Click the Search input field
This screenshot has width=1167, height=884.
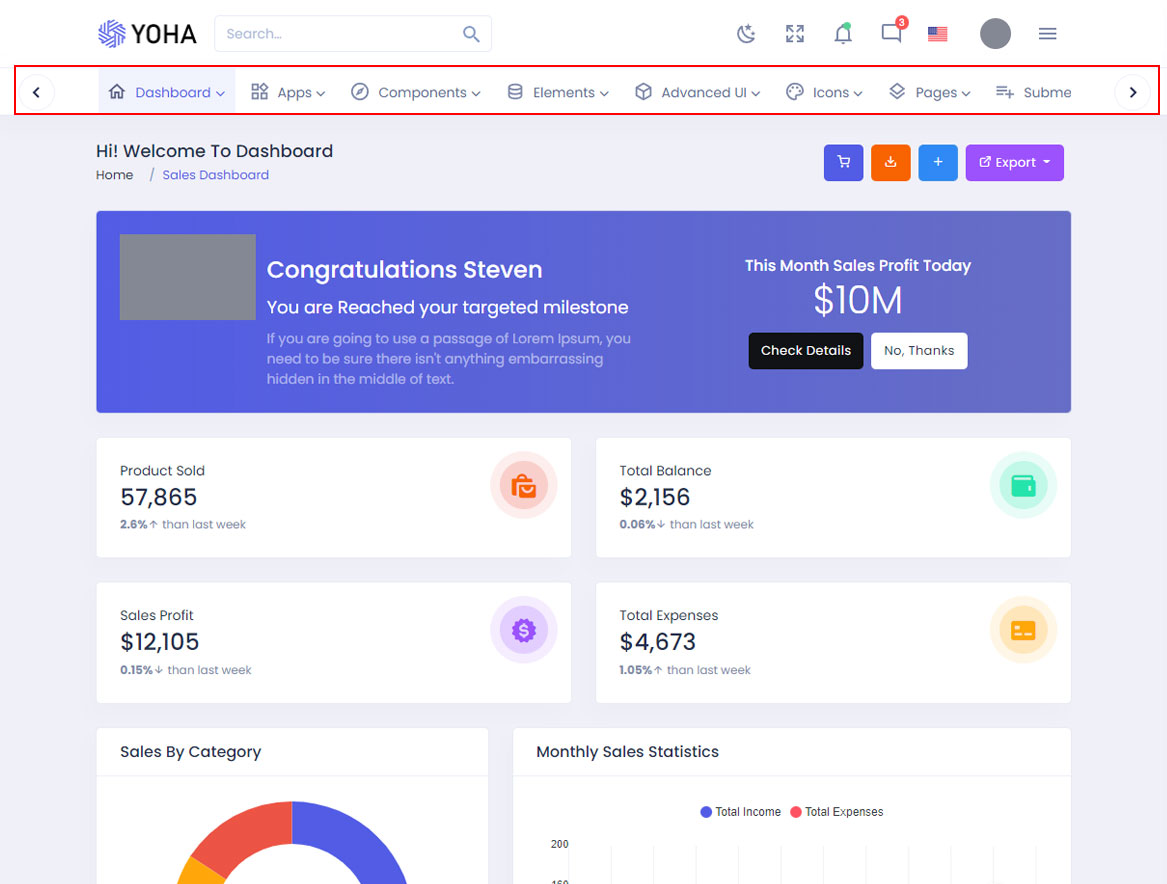(340, 34)
